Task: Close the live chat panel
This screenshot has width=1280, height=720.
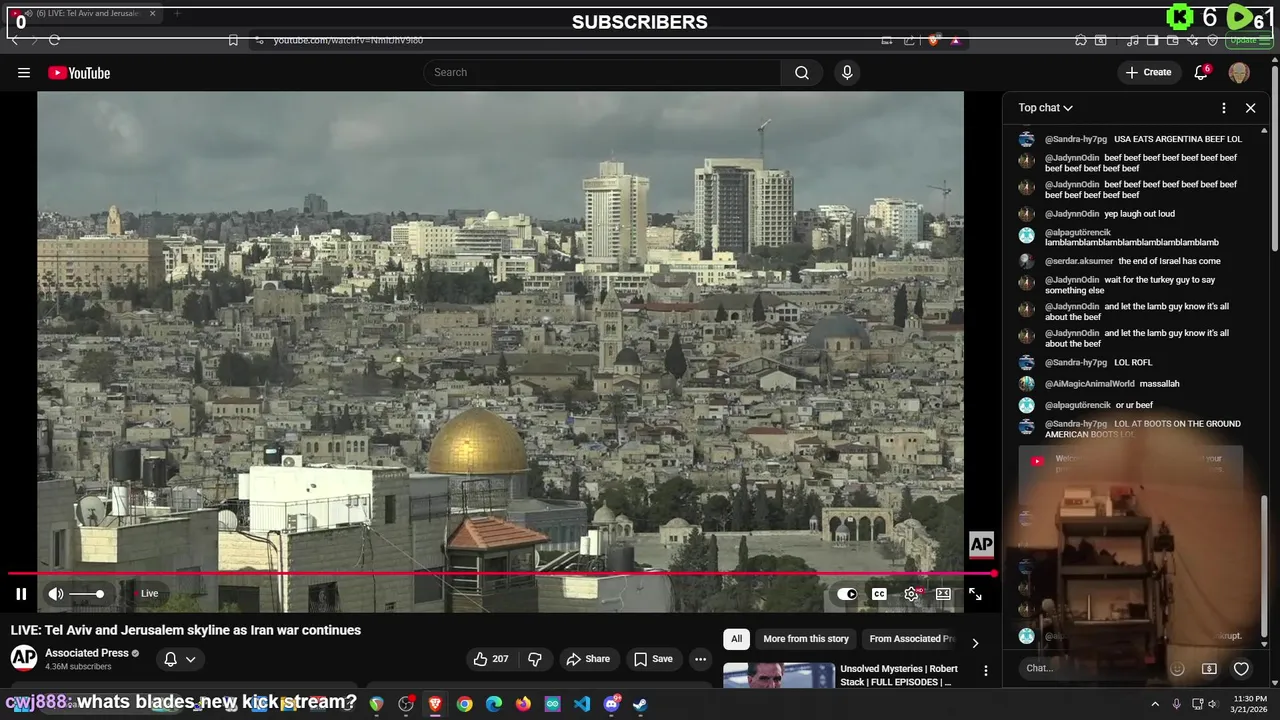Action: (x=1250, y=108)
